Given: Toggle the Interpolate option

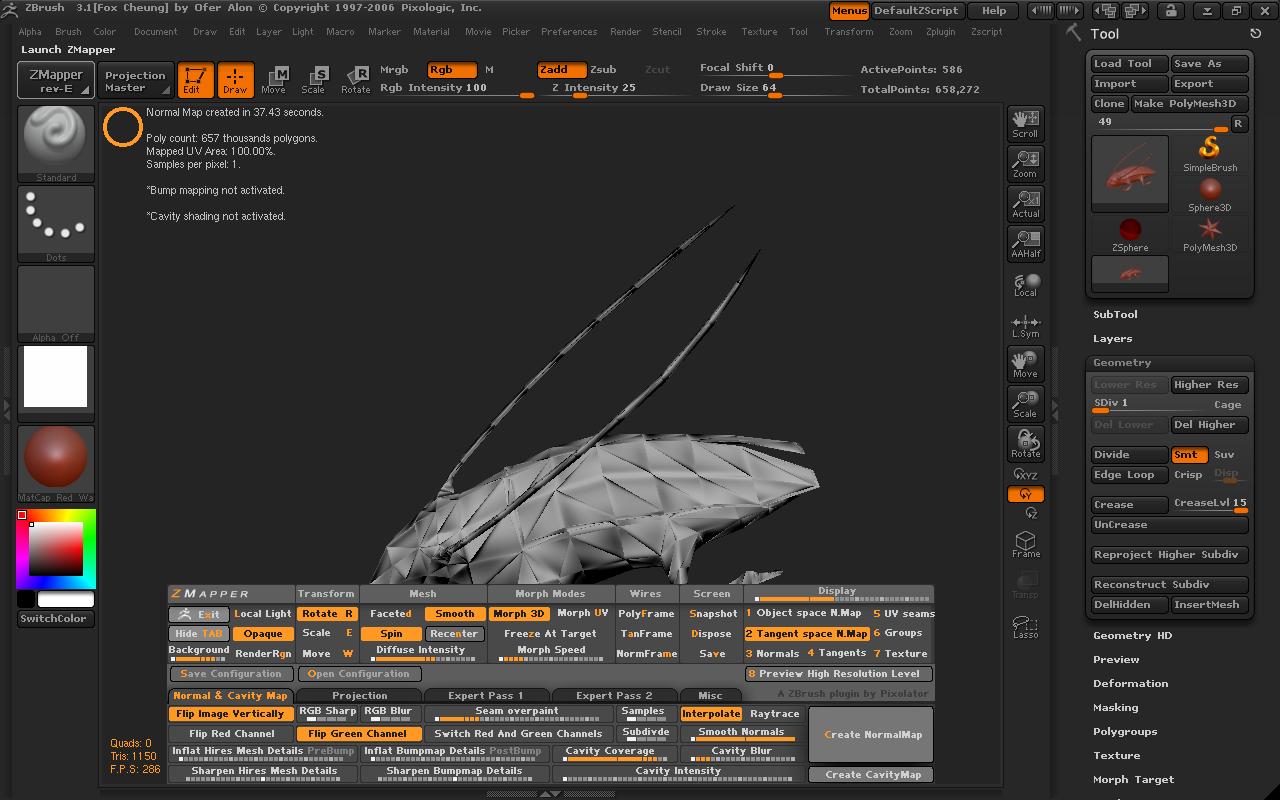Looking at the screenshot, I should pyautogui.click(x=711, y=714).
